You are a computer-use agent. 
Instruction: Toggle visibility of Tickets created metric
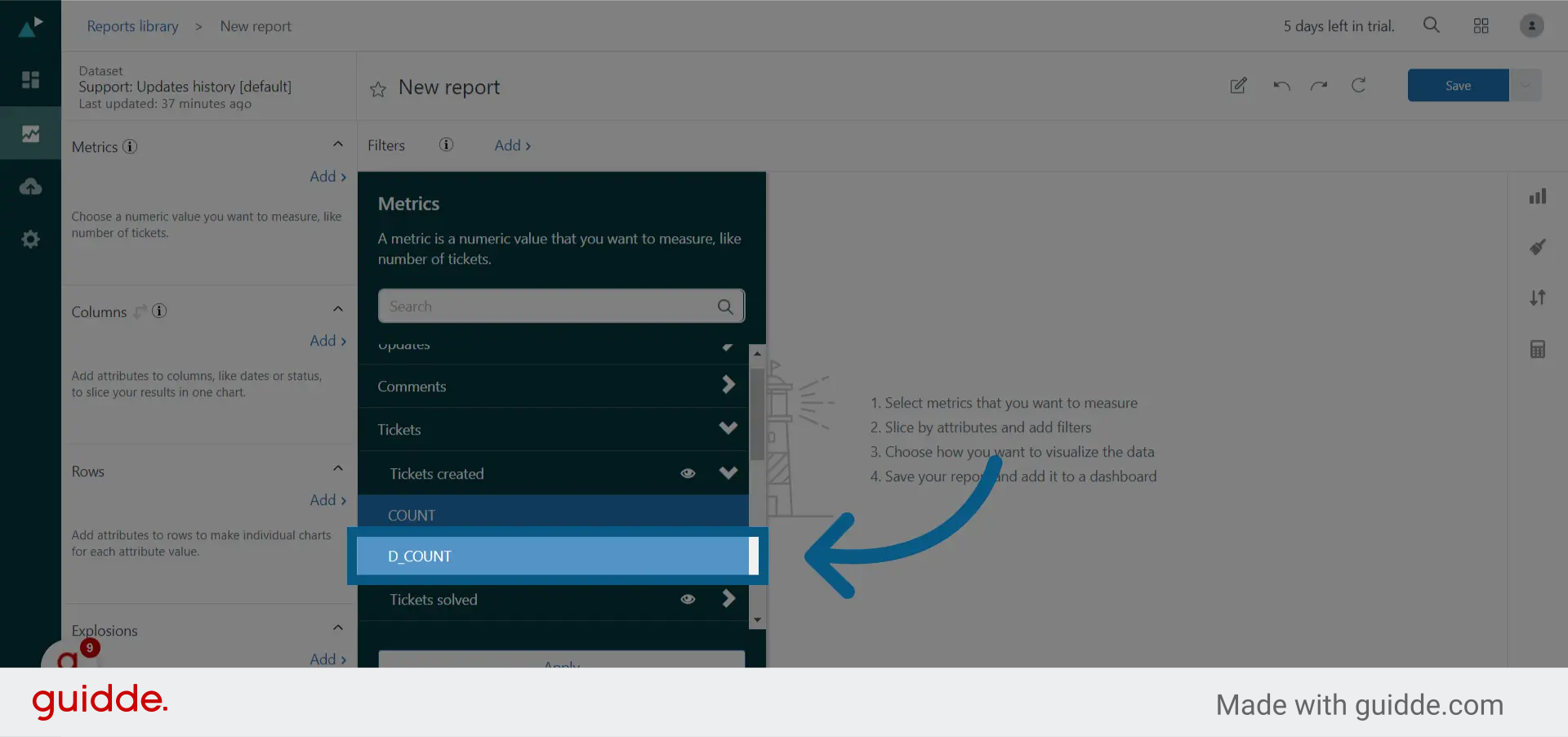click(688, 473)
